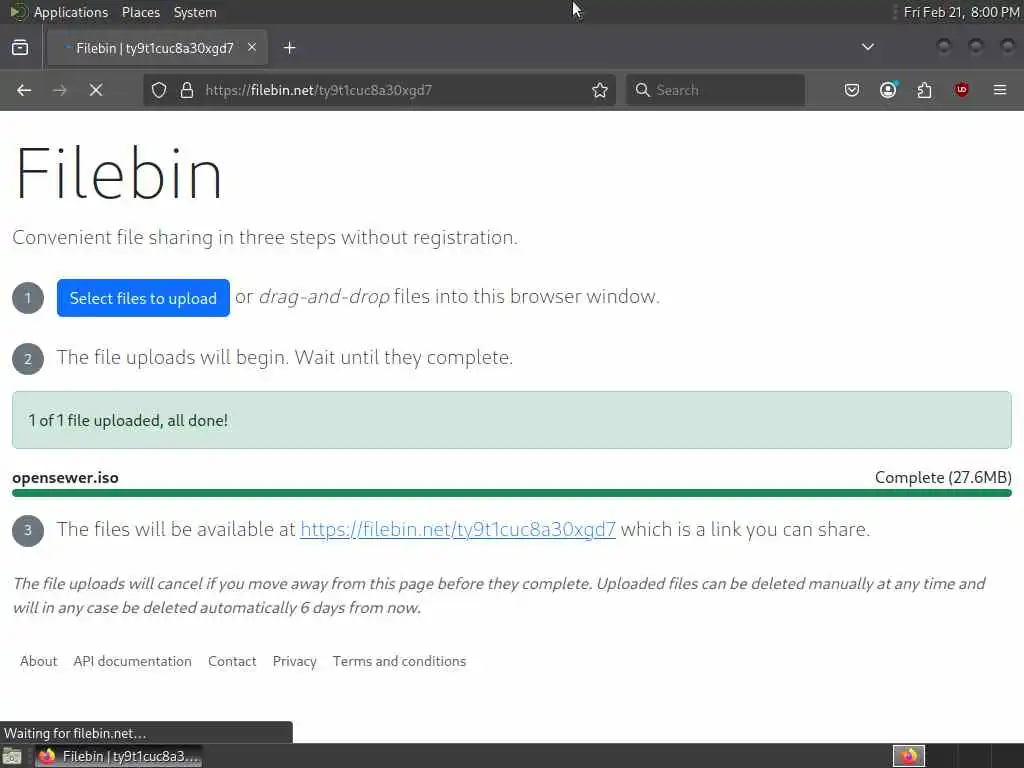Click the date and time clock
1024x768 pixels.
tap(961, 12)
